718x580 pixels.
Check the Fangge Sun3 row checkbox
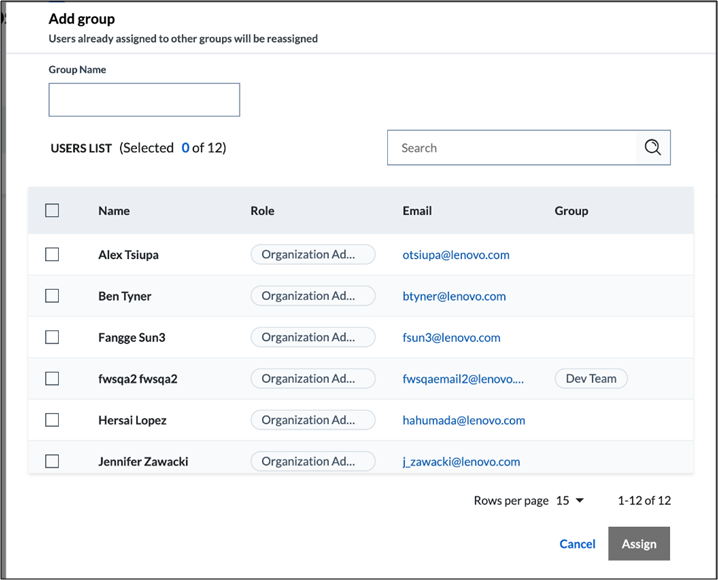tap(52, 337)
